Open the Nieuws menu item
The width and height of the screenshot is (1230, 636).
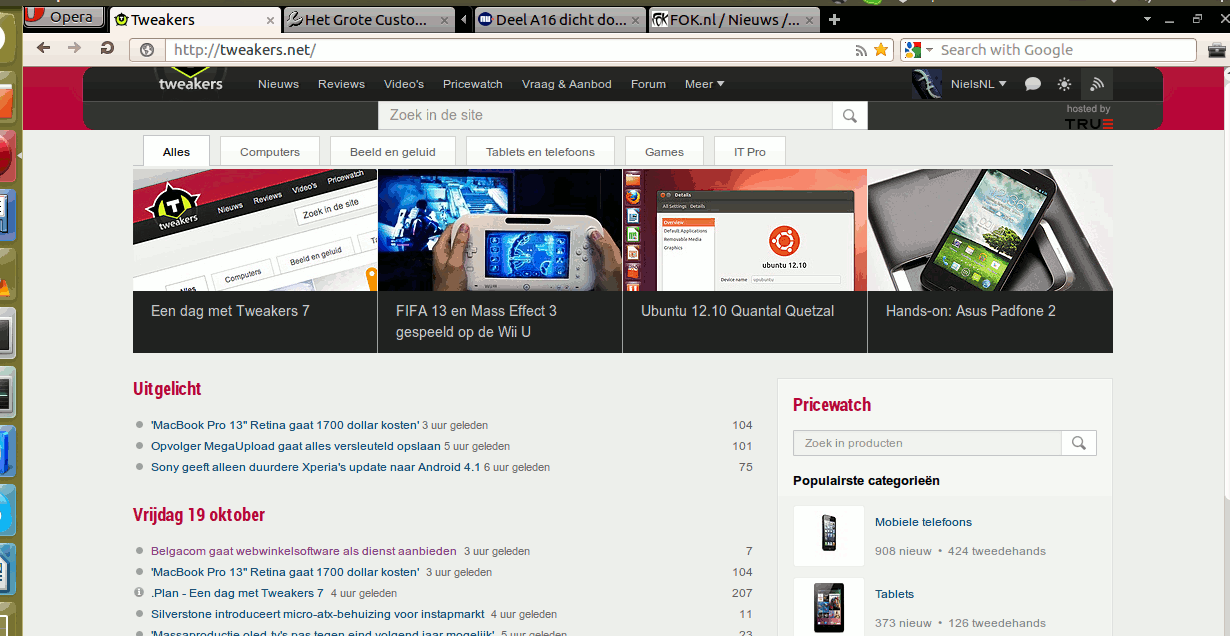(278, 84)
